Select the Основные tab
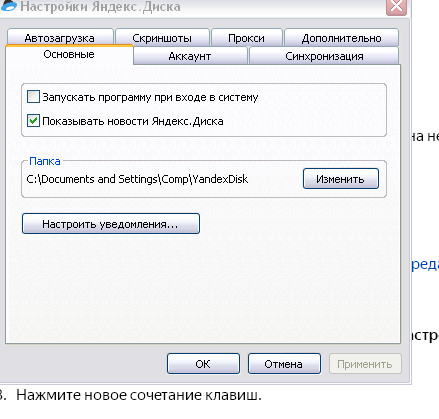 click(x=69, y=54)
